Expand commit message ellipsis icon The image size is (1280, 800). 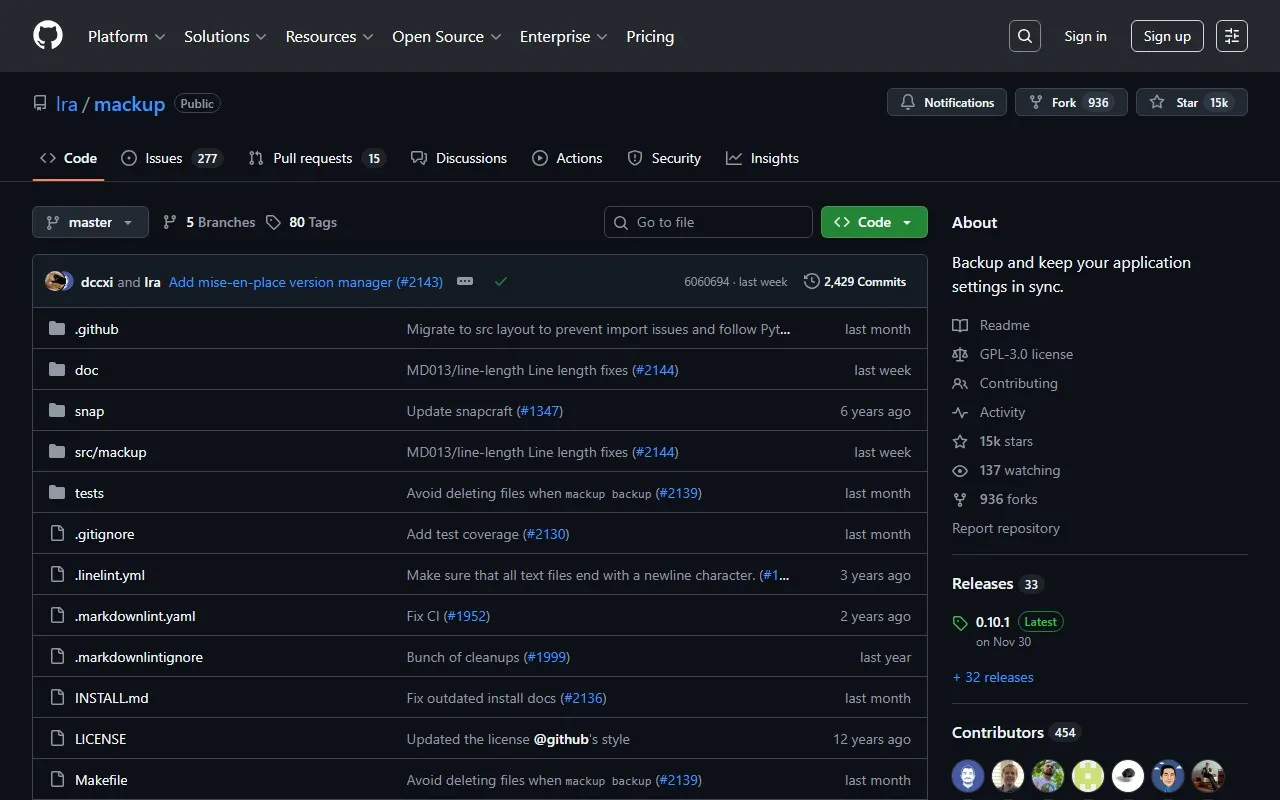click(465, 282)
